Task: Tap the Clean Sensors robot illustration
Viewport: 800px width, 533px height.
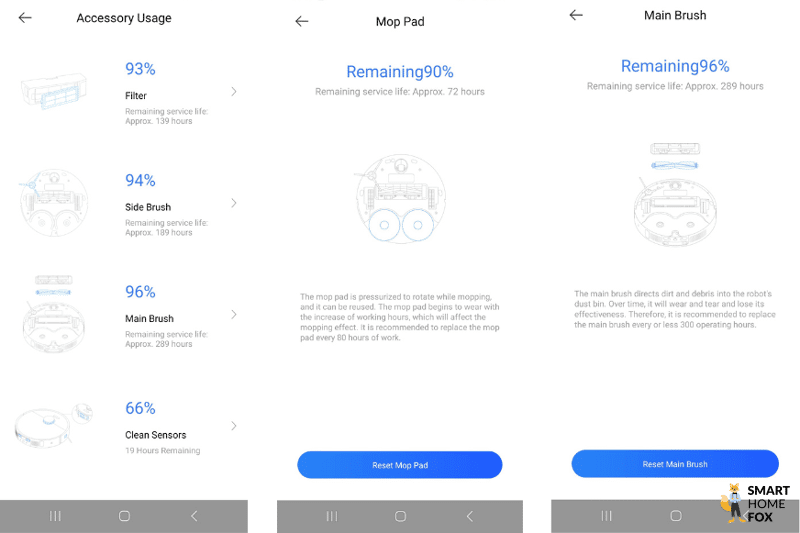Action: (x=54, y=424)
